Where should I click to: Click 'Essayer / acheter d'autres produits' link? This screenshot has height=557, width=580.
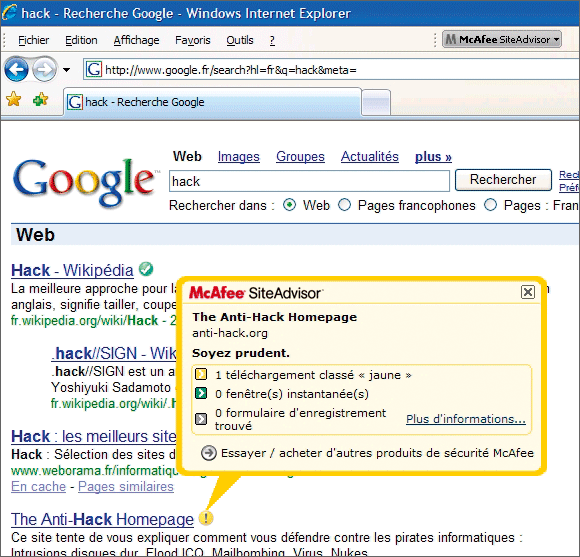(377, 453)
